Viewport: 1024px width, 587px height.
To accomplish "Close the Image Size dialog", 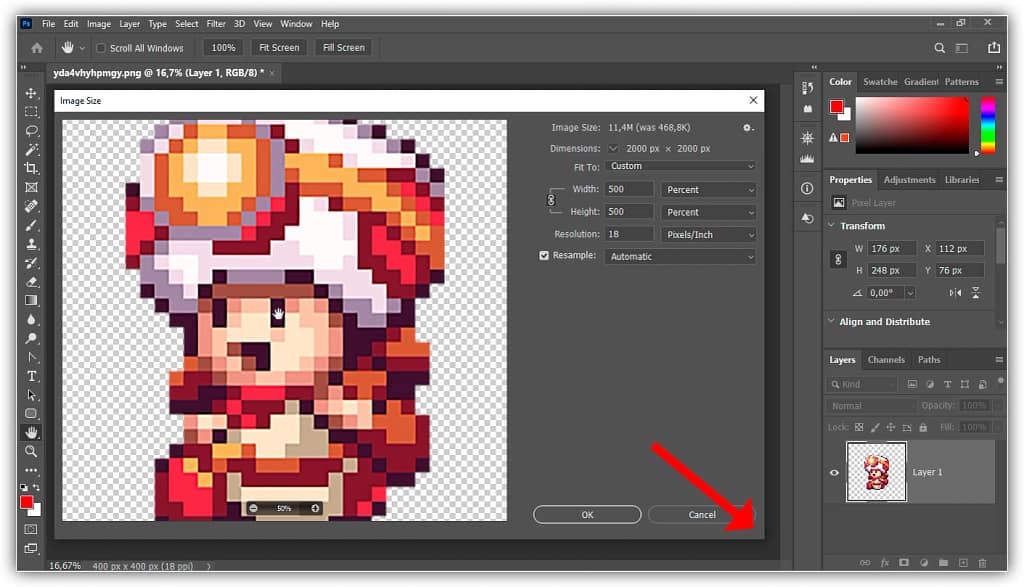I will tap(753, 100).
